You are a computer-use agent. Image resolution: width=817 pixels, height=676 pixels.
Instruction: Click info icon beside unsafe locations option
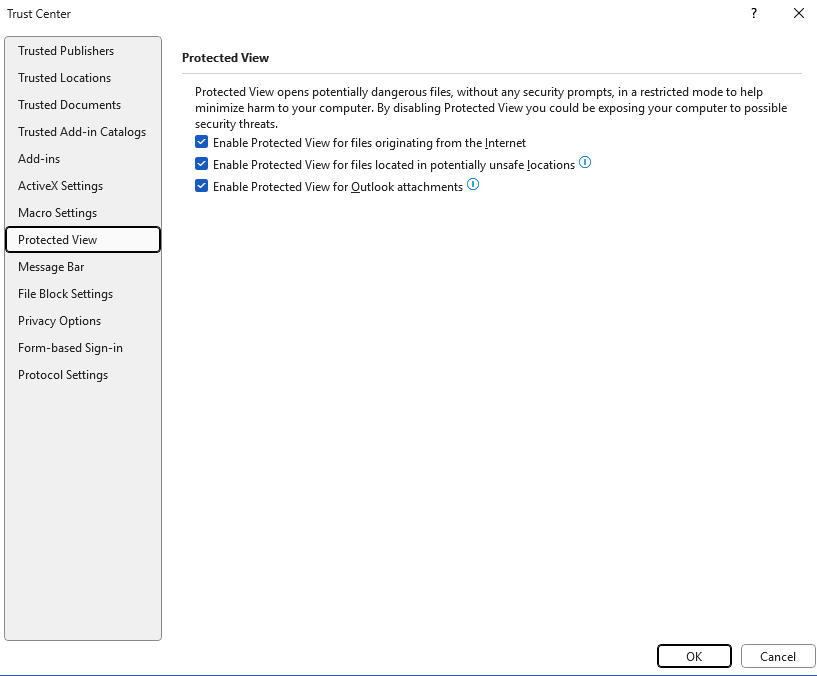click(x=585, y=163)
